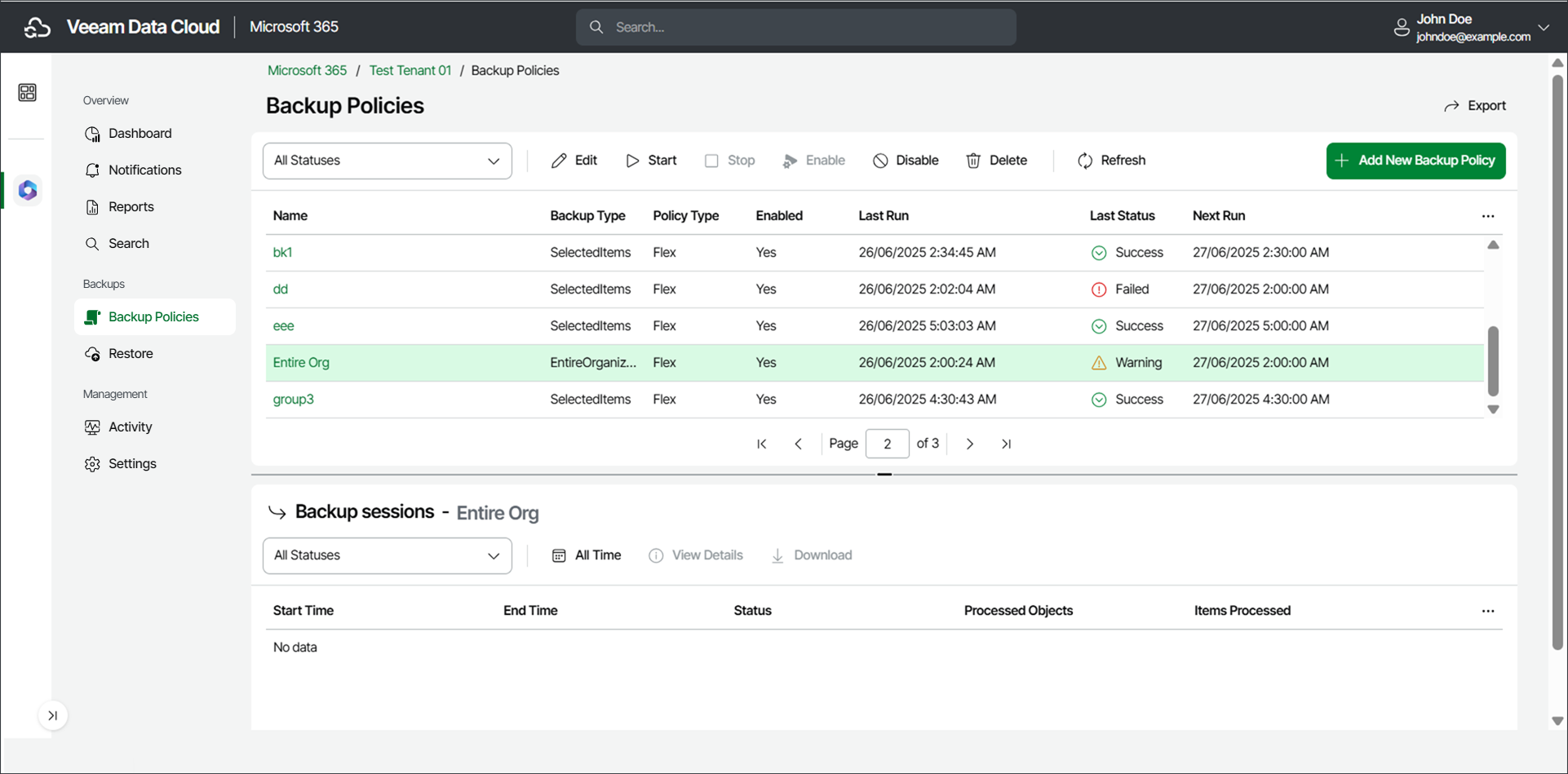The height and width of the screenshot is (774, 1568).
Task: Go to Microsoft 365 breadcrumb link
Action: (x=307, y=70)
